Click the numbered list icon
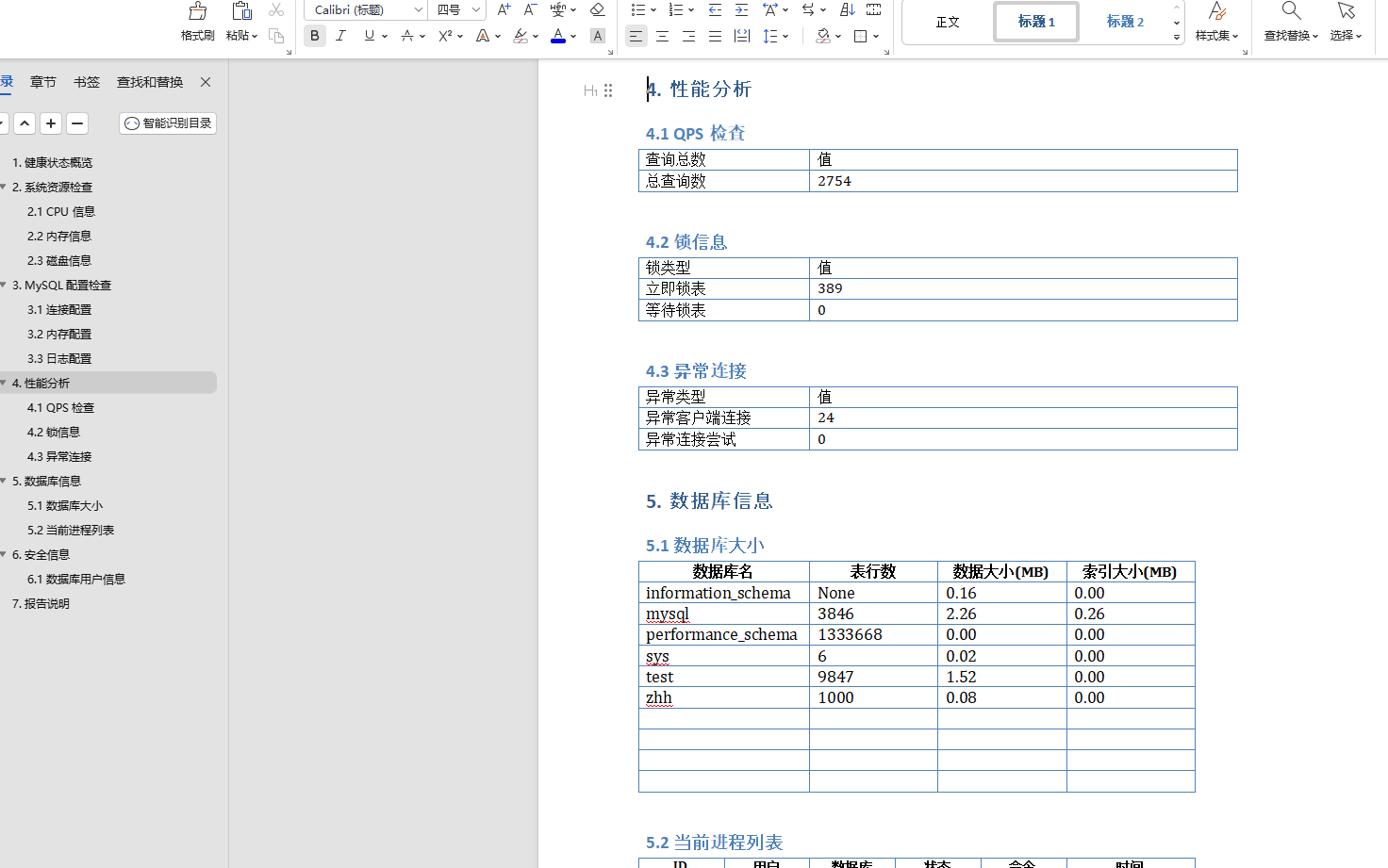This screenshot has width=1388, height=868. [676, 9]
